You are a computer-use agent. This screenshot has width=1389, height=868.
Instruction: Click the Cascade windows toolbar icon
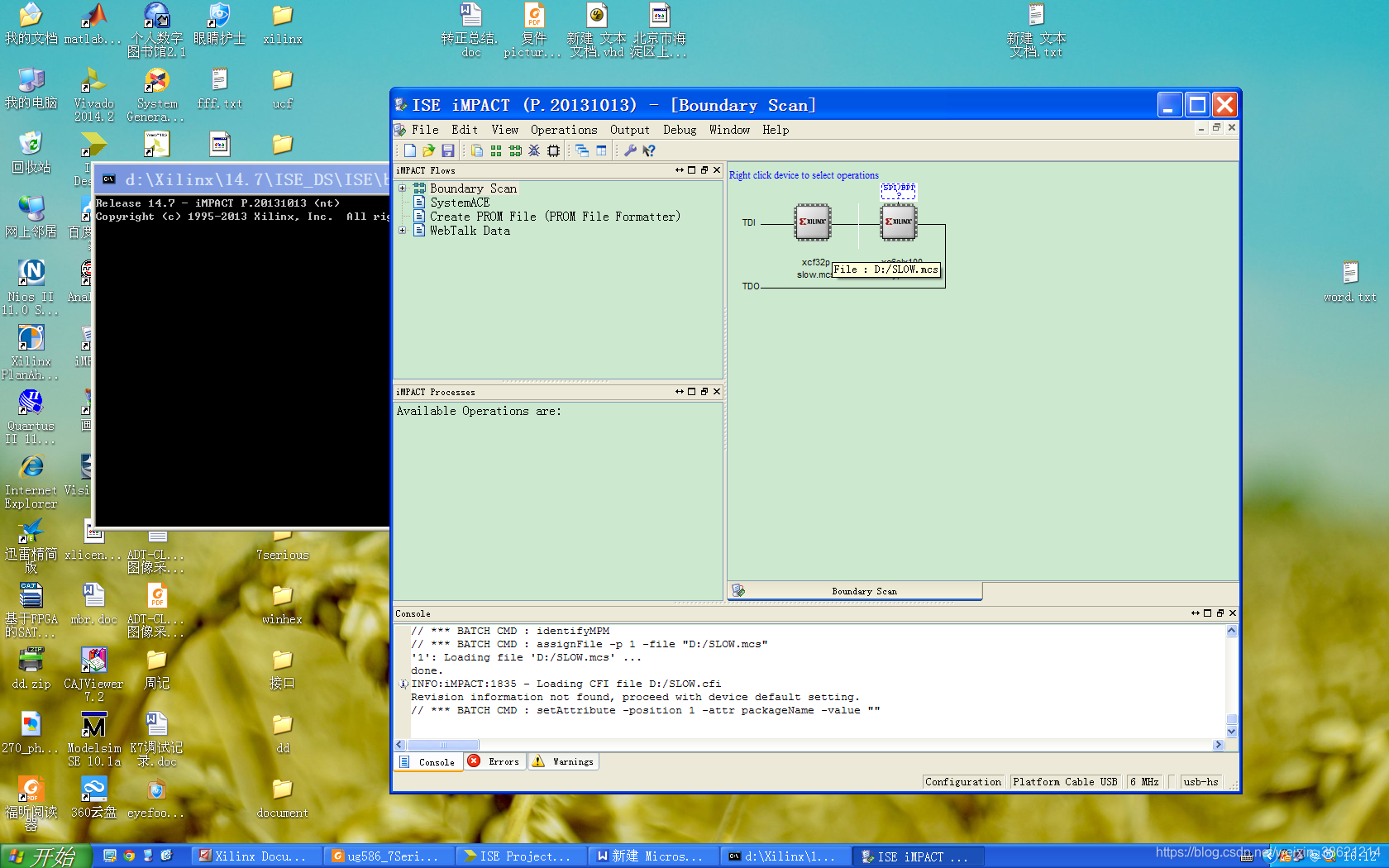click(x=582, y=150)
